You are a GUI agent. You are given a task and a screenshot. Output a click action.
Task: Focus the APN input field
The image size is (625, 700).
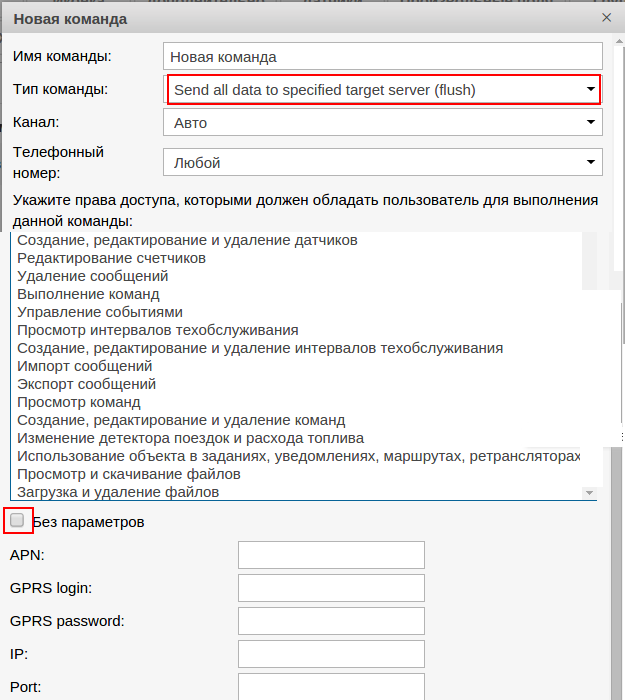click(x=331, y=555)
